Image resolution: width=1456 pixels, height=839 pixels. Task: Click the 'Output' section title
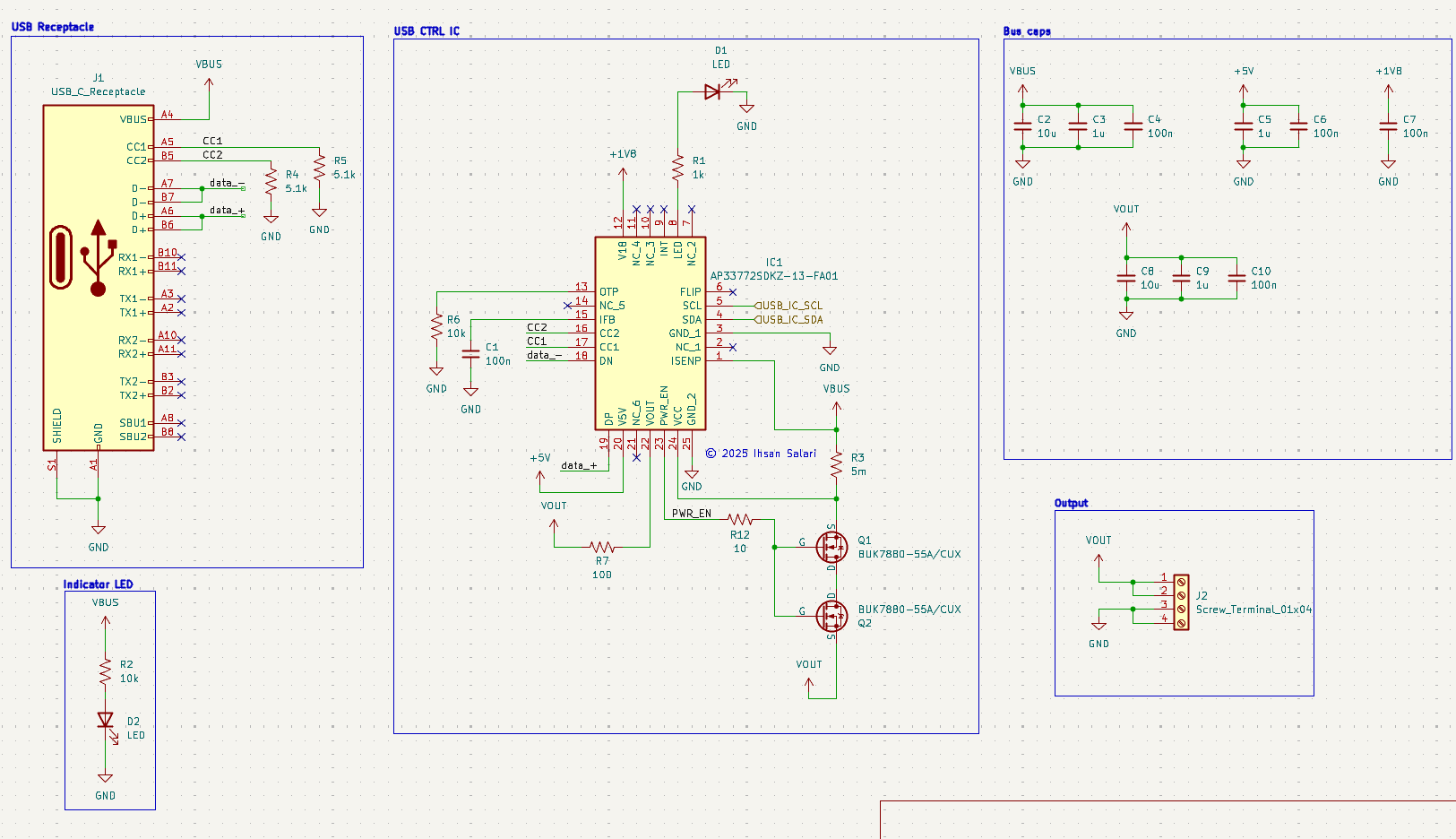point(1071,503)
